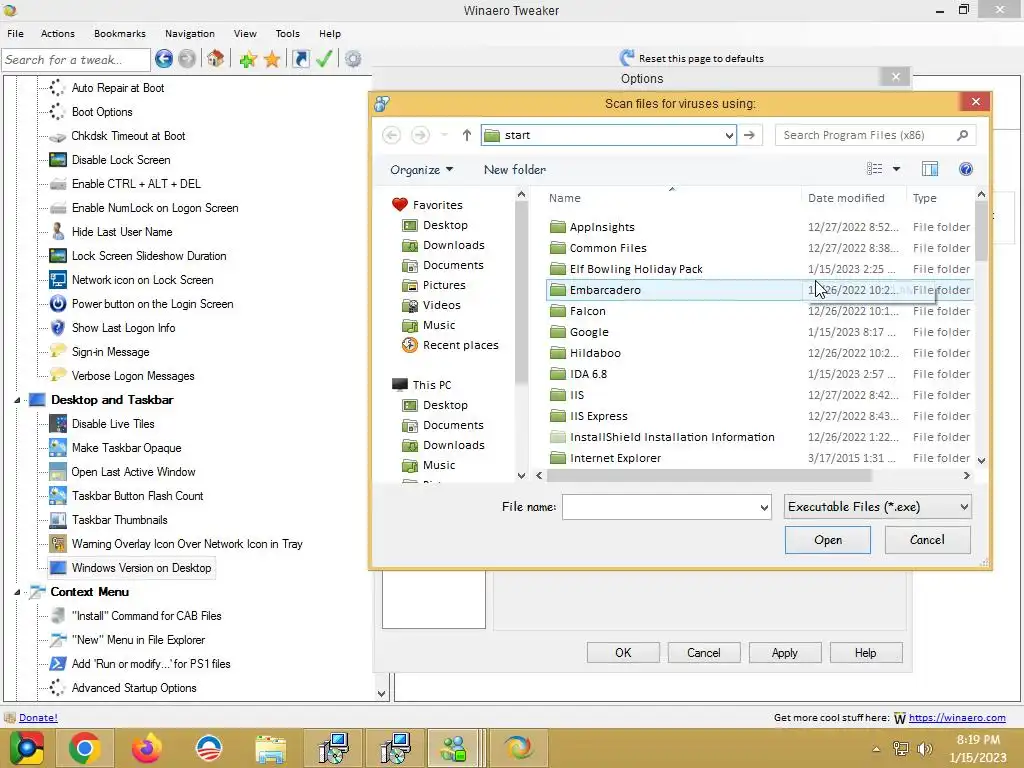Change view layout icon in file dialog

click(874, 169)
